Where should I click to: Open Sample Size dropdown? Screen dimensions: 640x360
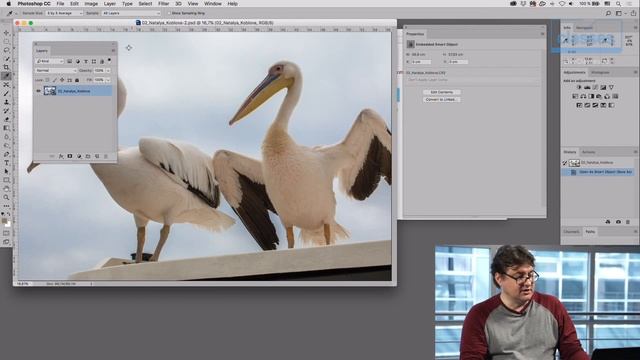pos(64,13)
